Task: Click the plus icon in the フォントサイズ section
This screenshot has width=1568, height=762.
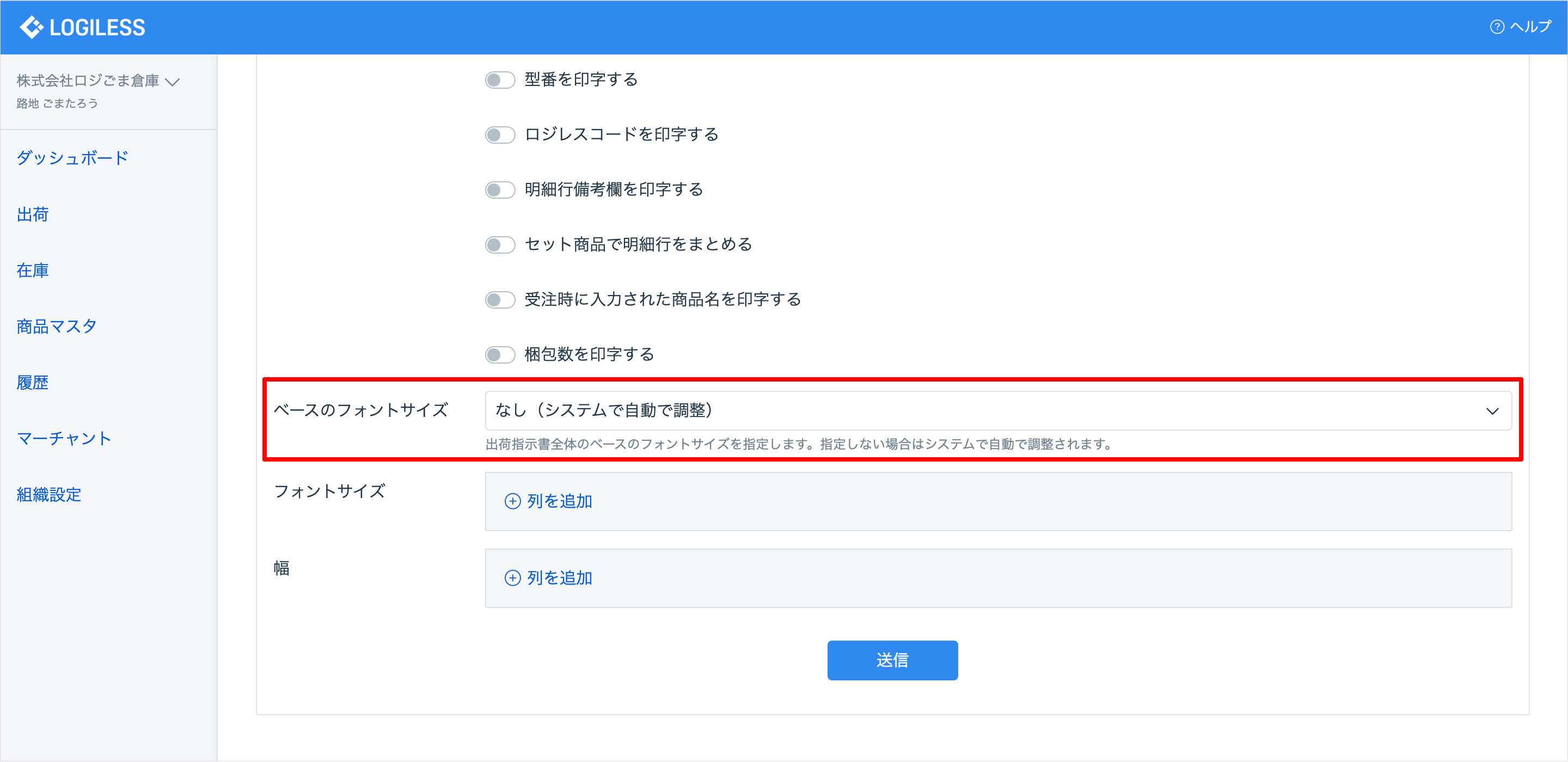Action: pos(513,501)
